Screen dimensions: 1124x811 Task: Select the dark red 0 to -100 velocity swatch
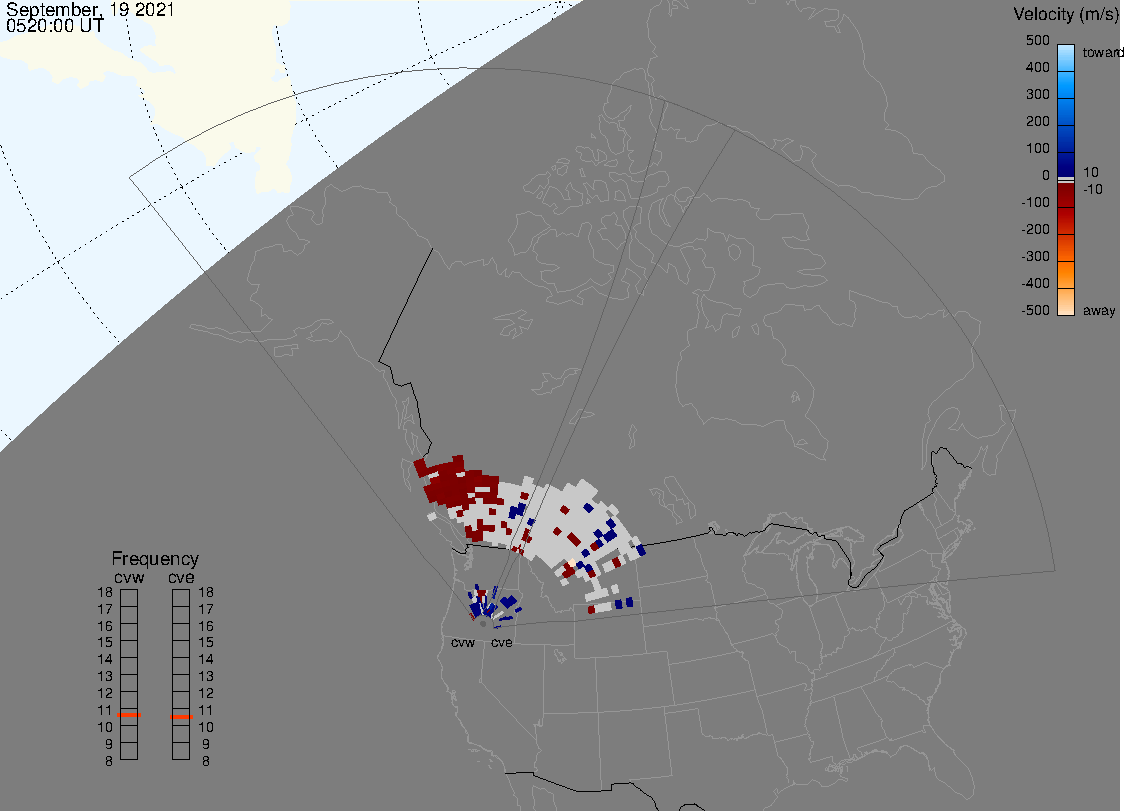[x=1066, y=195]
